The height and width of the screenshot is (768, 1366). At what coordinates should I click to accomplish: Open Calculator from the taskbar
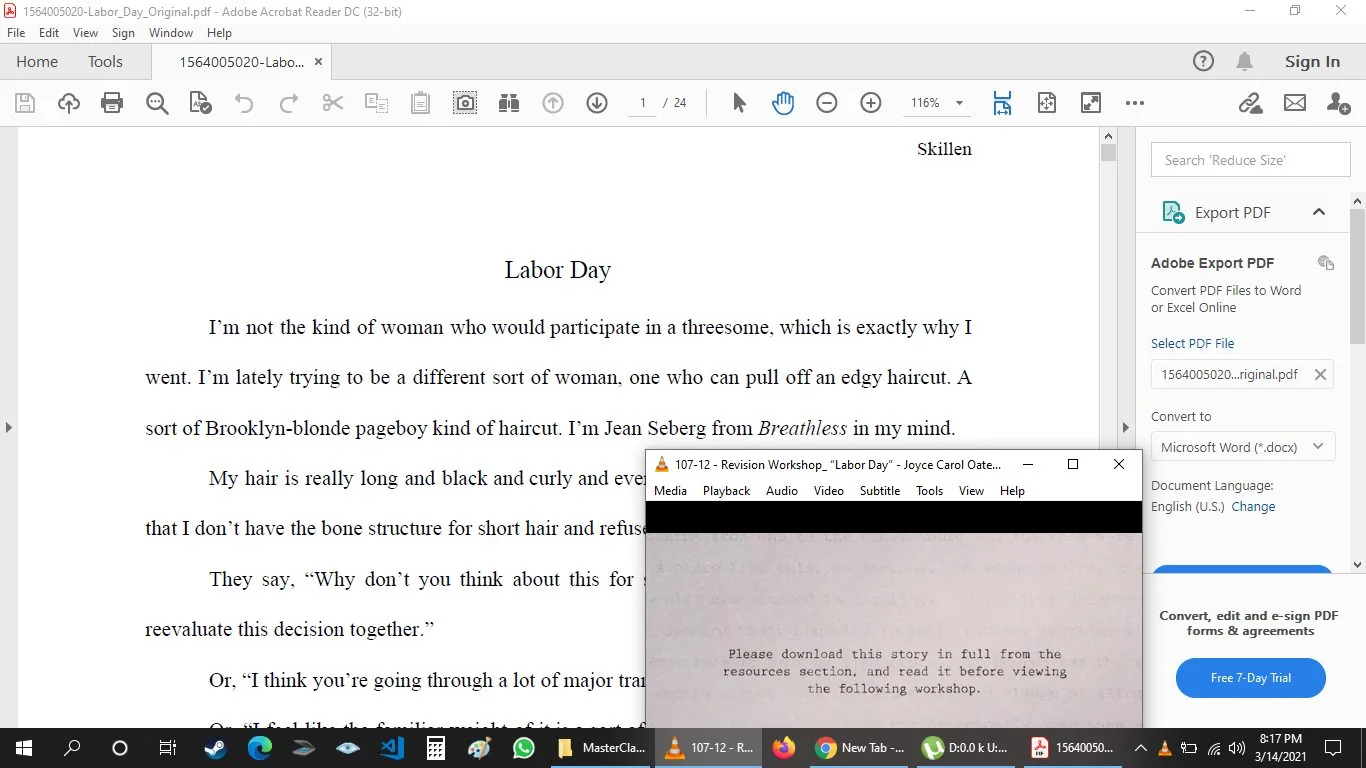[436, 747]
